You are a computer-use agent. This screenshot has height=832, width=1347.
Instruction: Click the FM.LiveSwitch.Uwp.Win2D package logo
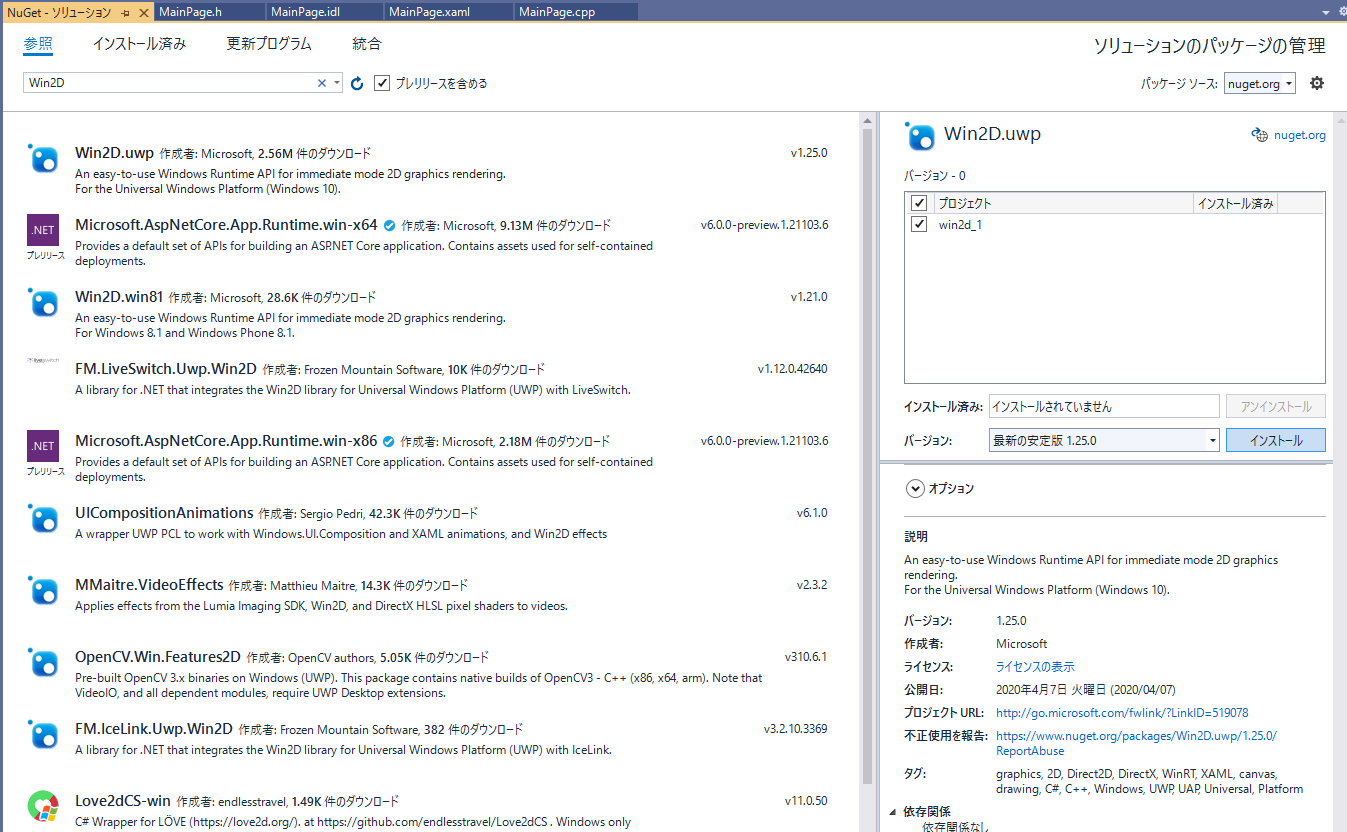point(43,360)
